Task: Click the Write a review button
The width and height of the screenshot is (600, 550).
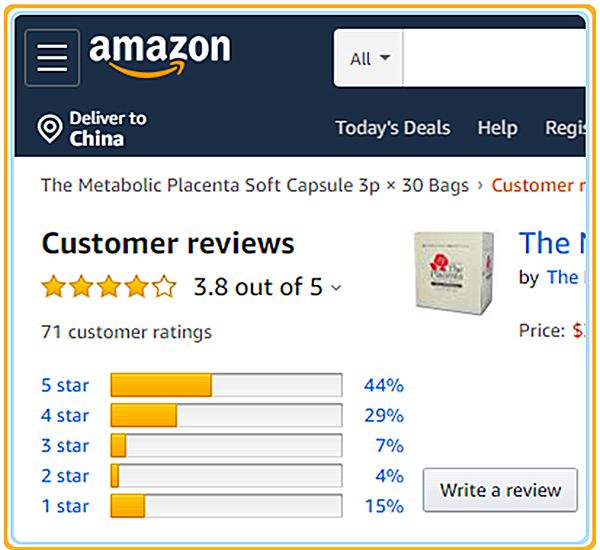Action: (x=500, y=490)
